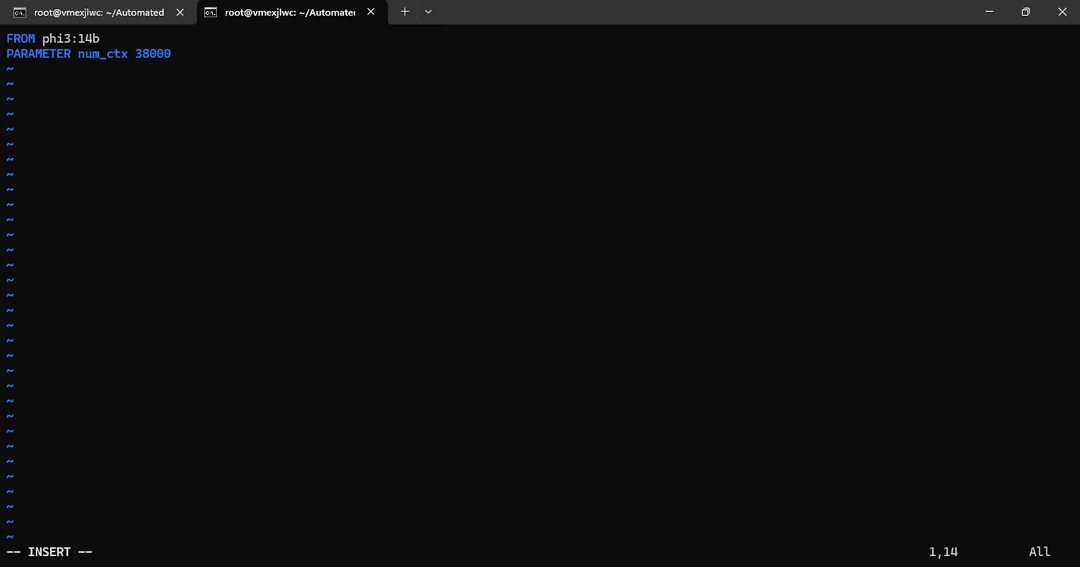This screenshot has height=567, width=1080.
Task: Close the second active terminal tab
Action: pyautogui.click(x=371, y=12)
